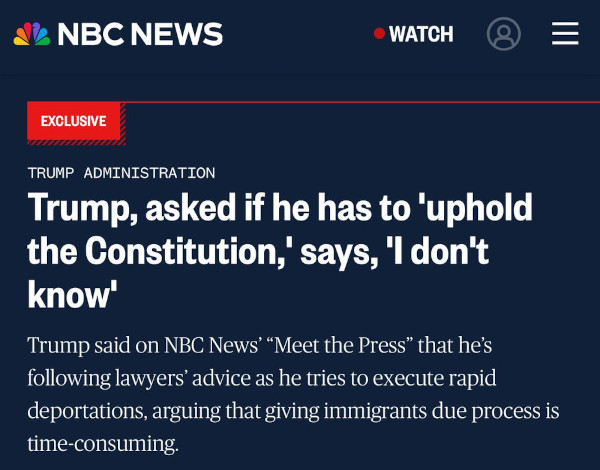
Task: Open the WATCH live stream link
Action: [x=421, y=34]
